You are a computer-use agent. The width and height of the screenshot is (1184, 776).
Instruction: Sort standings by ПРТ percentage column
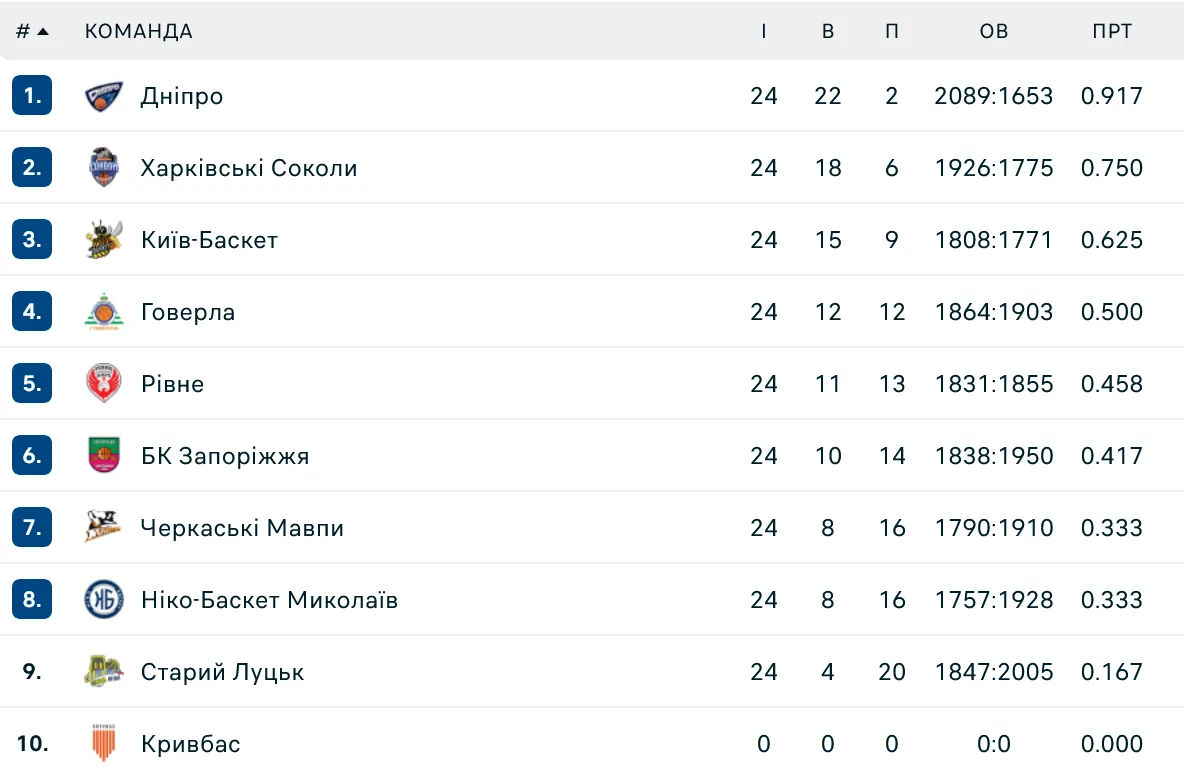click(1112, 31)
